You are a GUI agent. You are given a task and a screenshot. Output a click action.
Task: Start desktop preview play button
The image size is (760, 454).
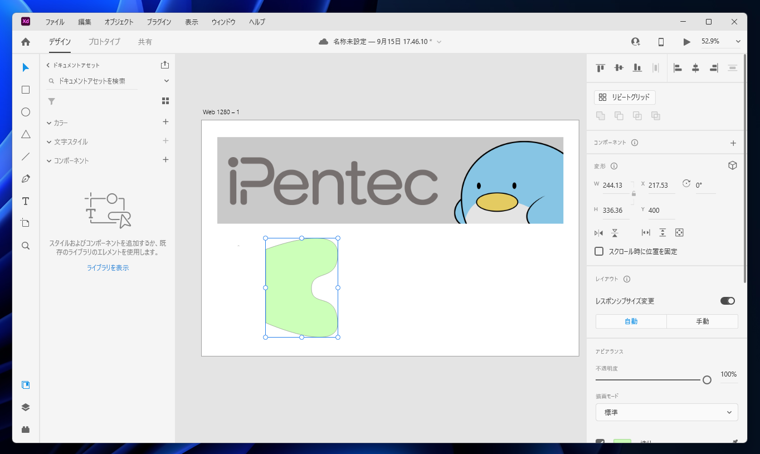pyautogui.click(x=686, y=42)
